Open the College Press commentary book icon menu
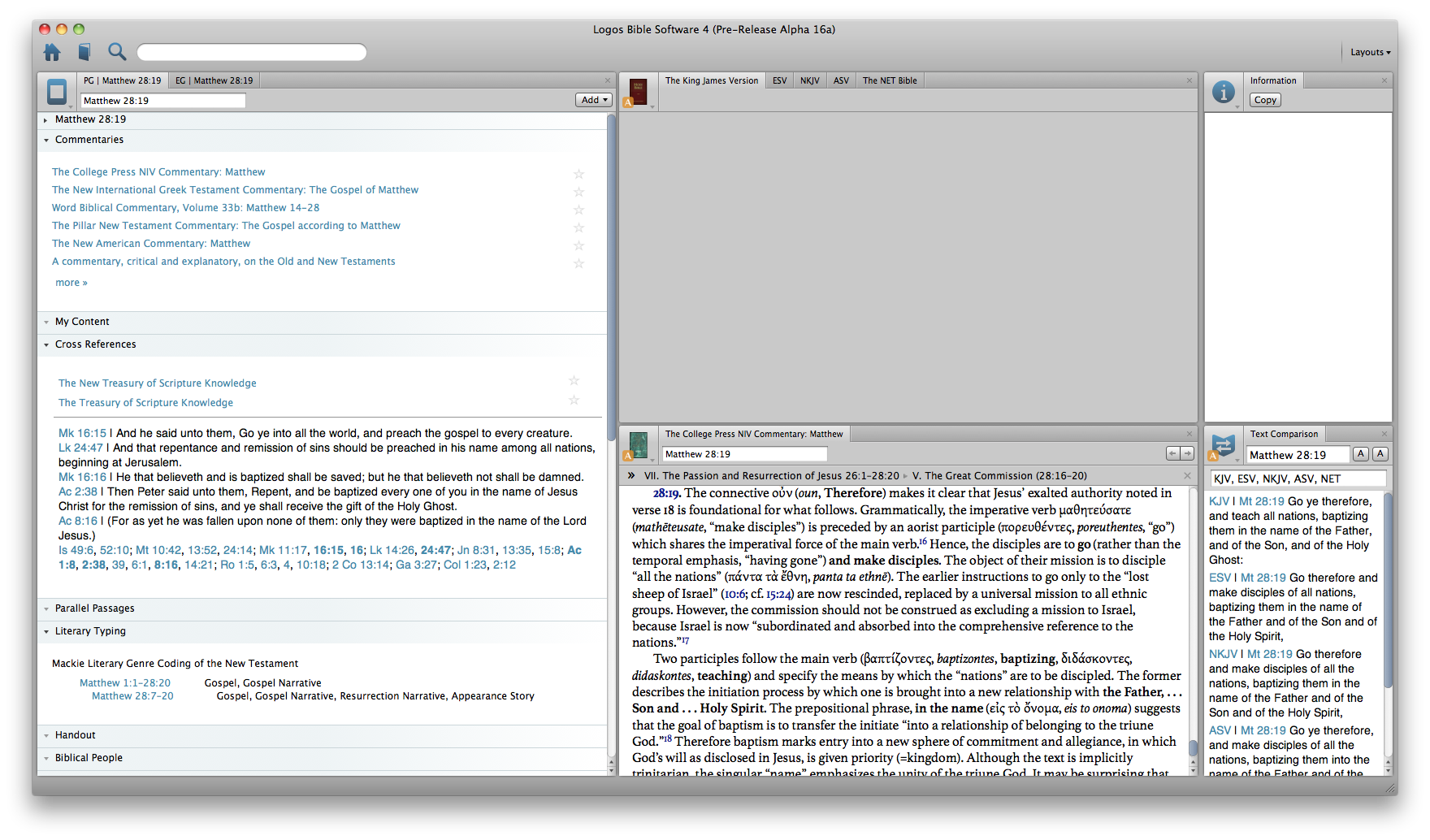The width and height of the screenshot is (1430, 840). (x=639, y=445)
